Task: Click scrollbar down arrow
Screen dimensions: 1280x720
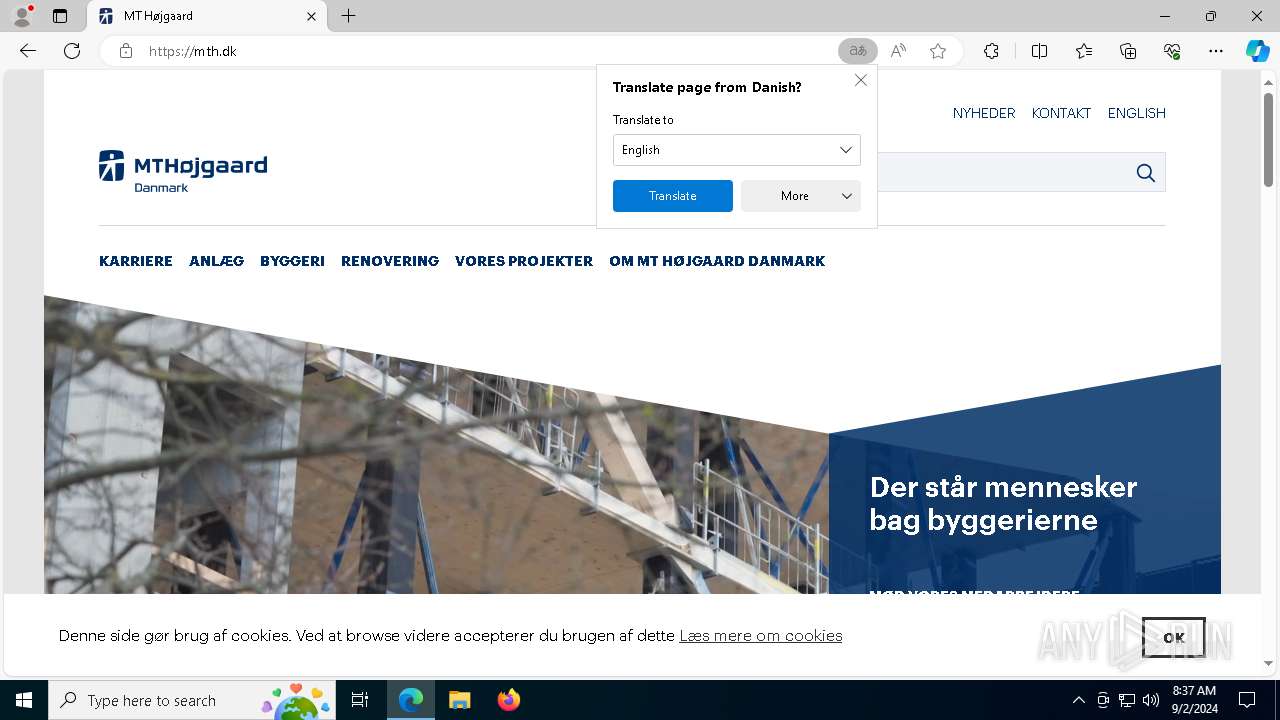Action: click(x=1268, y=663)
